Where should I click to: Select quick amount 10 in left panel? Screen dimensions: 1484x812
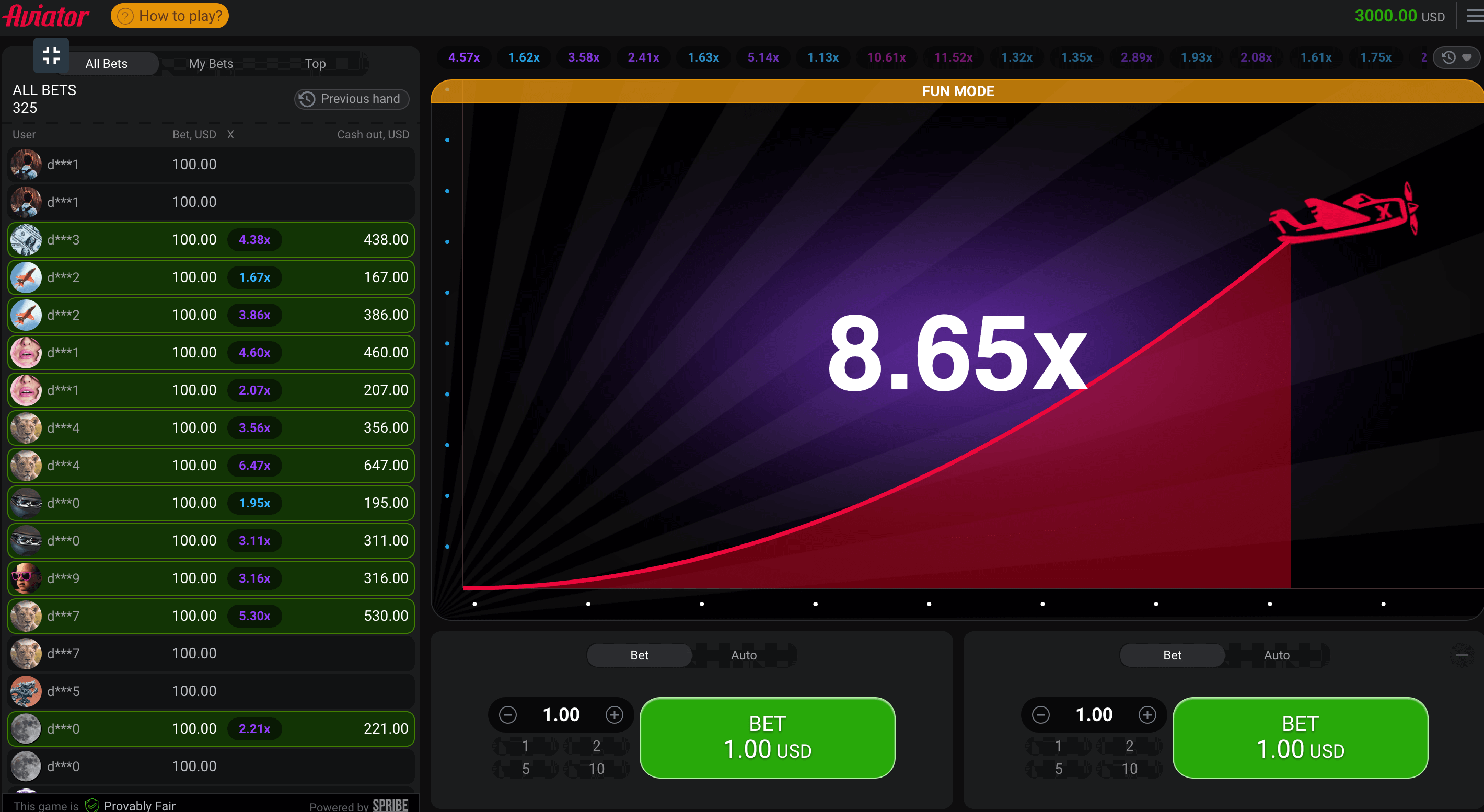596,769
